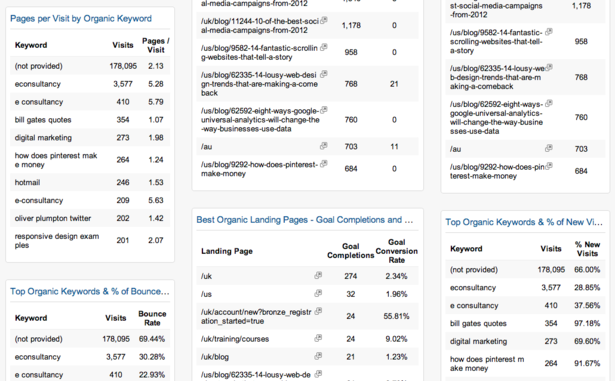Select the 'bill gates quotes' keyword row in Pages per Visit
Screen dimensions: 615x381
click(90, 120)
